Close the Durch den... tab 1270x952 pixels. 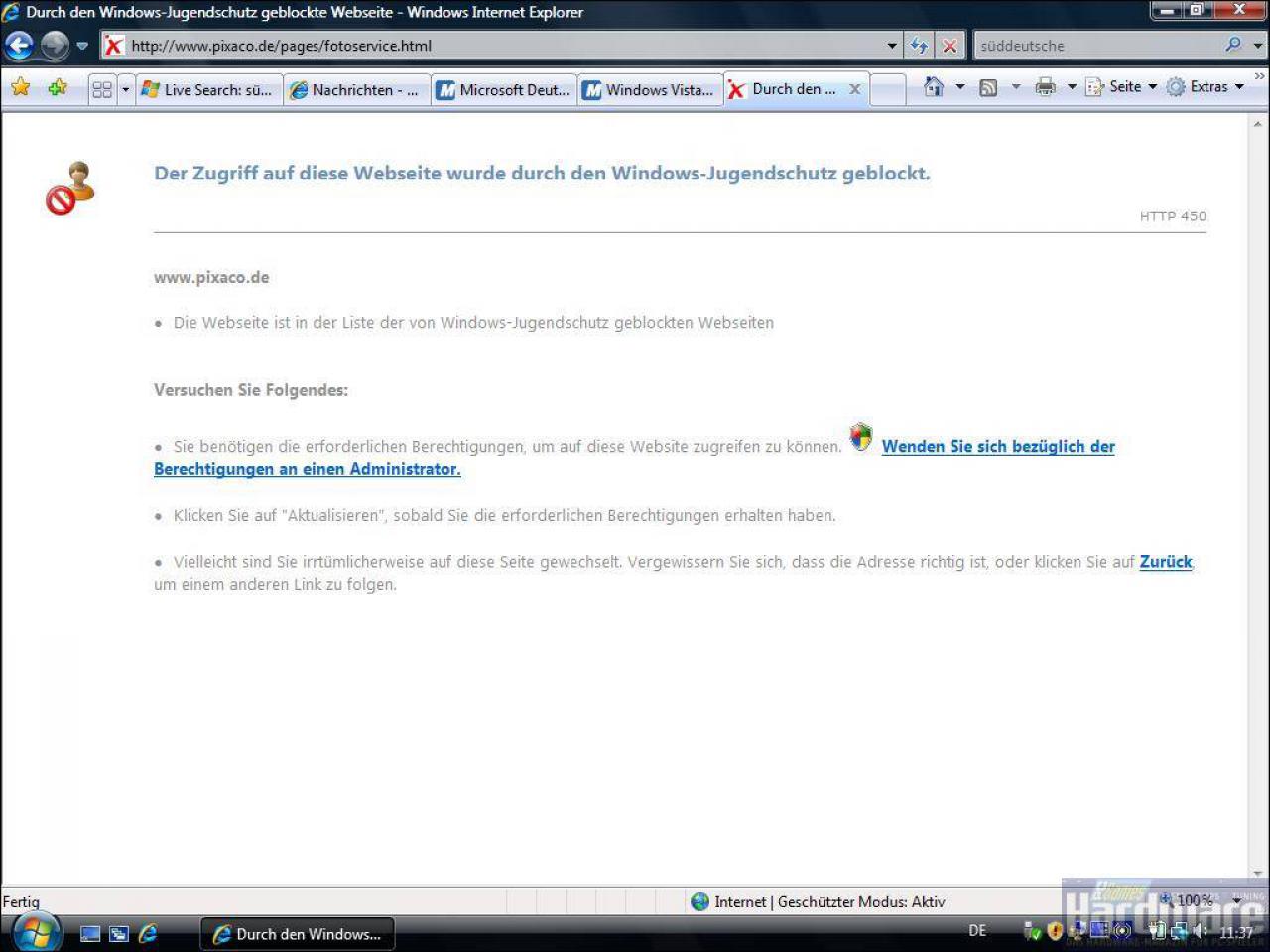[855, 89]
